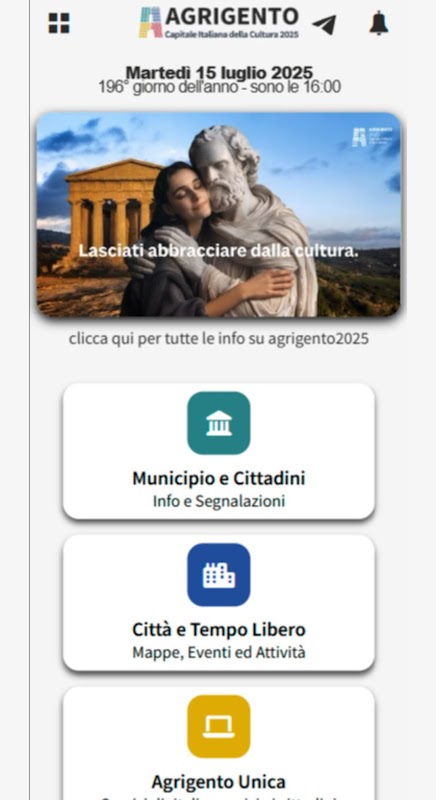
Task: Open the four-square grid menu icon
Action: coord(59,23)
